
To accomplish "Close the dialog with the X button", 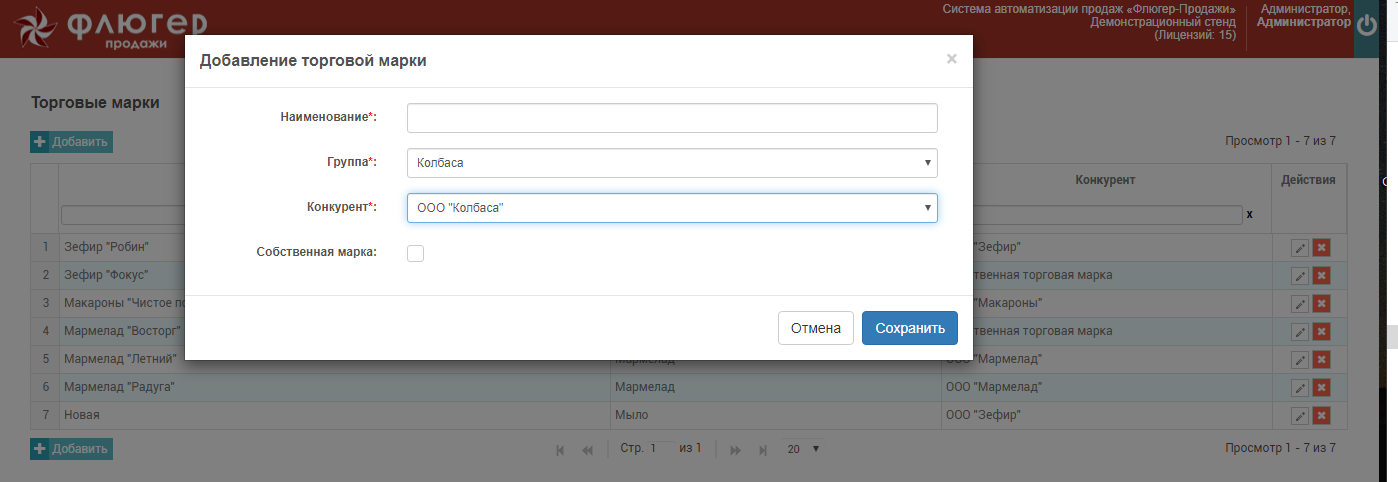I will [951, 59].
